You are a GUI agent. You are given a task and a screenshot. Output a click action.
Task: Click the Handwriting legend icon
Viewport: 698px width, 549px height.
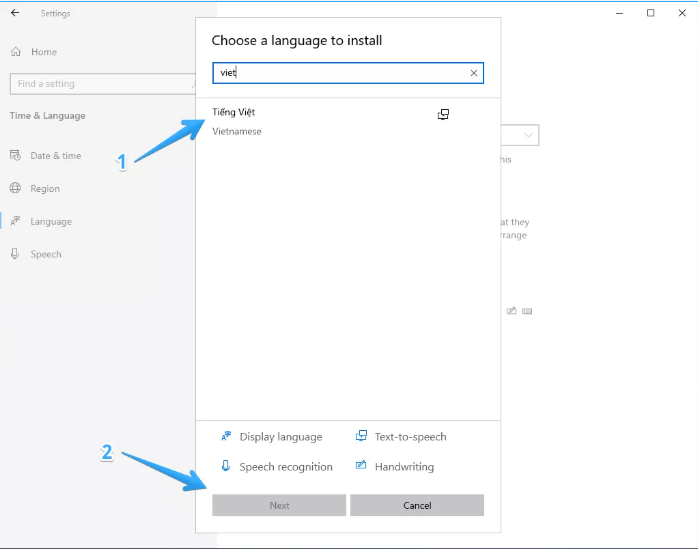(x=361, y=466)
